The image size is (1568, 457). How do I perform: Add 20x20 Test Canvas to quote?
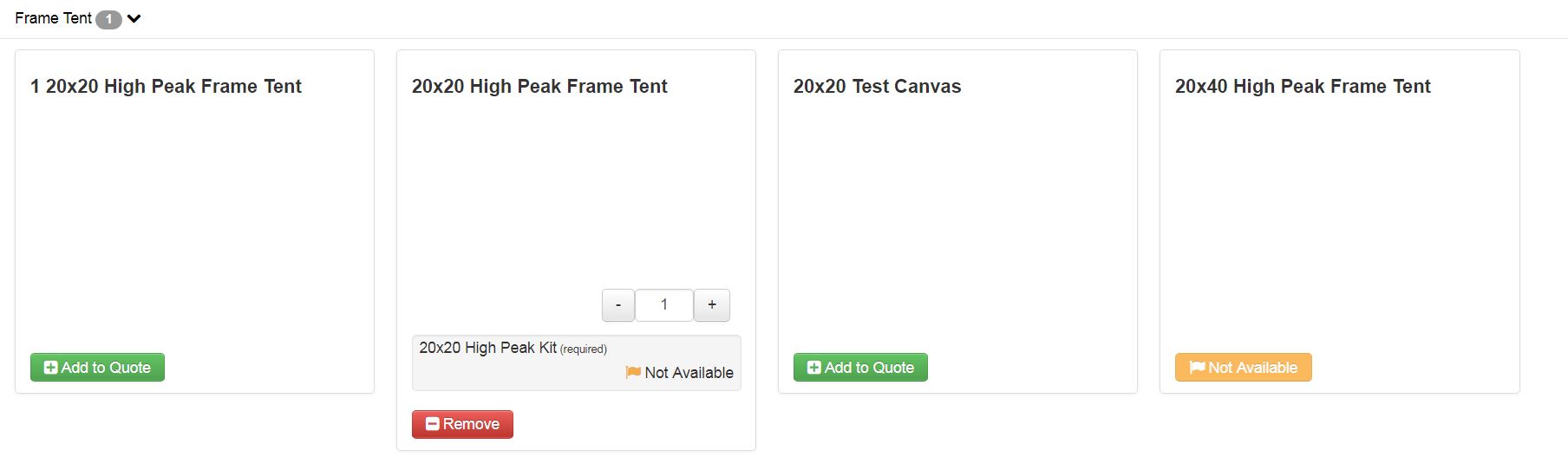coord(860,368)
